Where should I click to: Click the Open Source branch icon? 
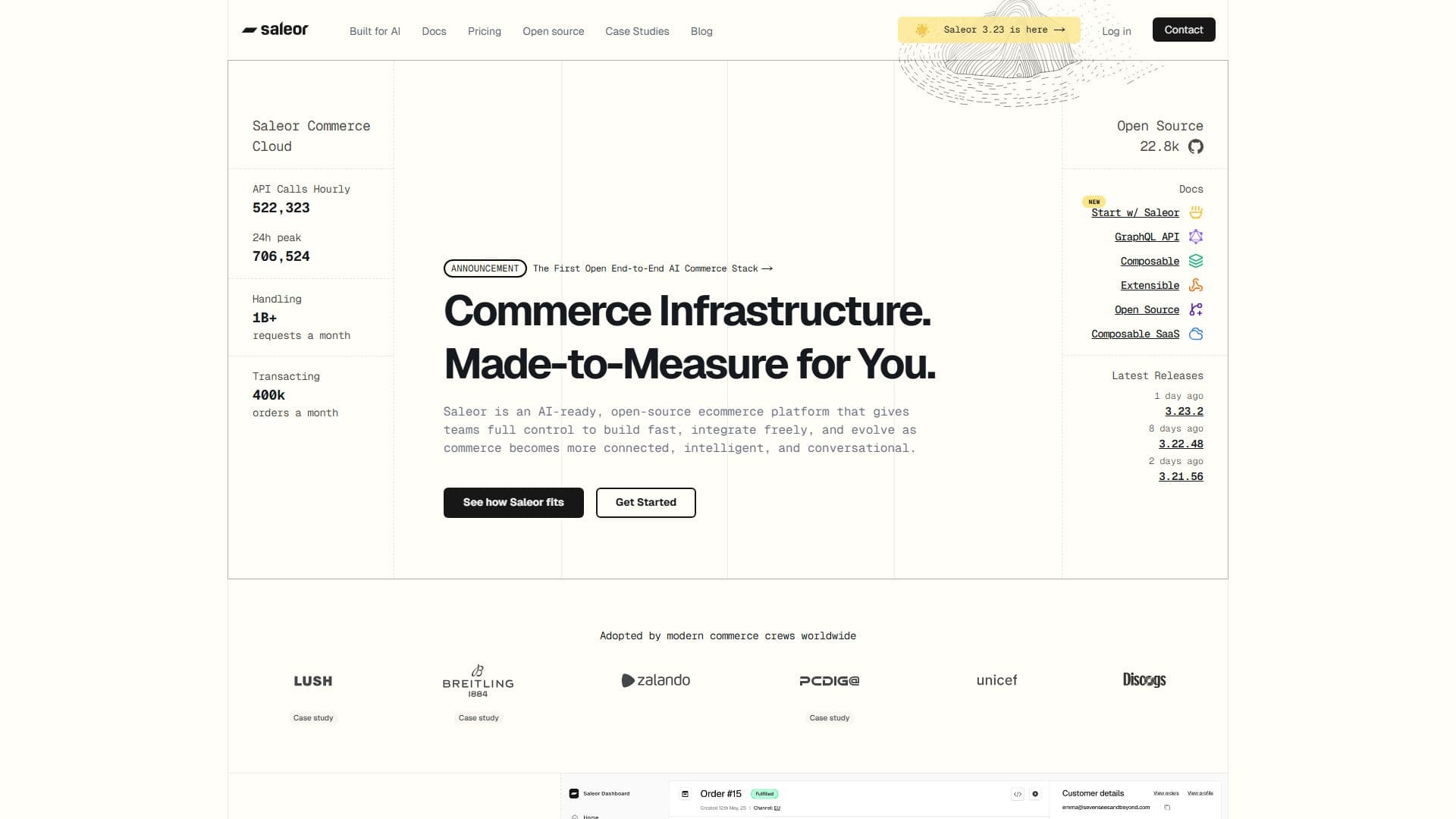click(x=1196, y=309)
